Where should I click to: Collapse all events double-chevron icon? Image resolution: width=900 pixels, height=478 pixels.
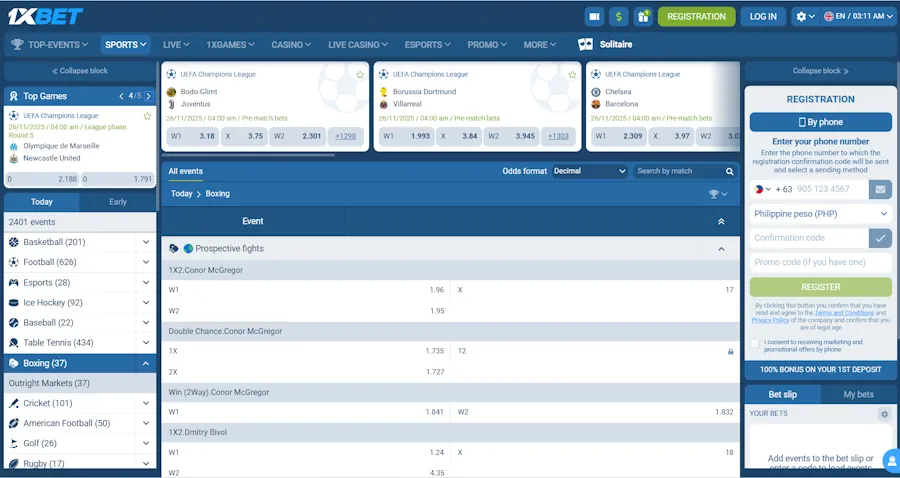point(721,221)
